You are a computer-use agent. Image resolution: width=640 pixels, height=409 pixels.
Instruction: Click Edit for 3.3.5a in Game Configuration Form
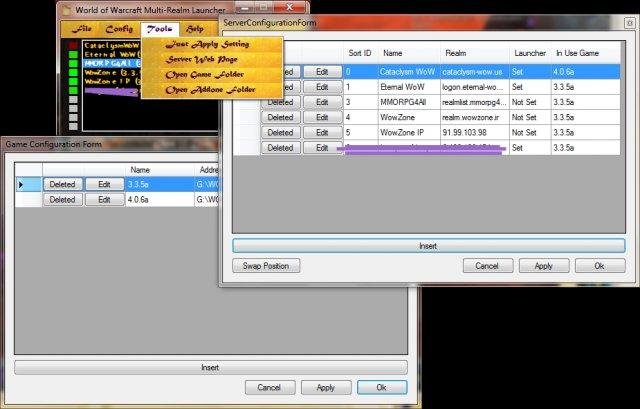click(104, 184)
